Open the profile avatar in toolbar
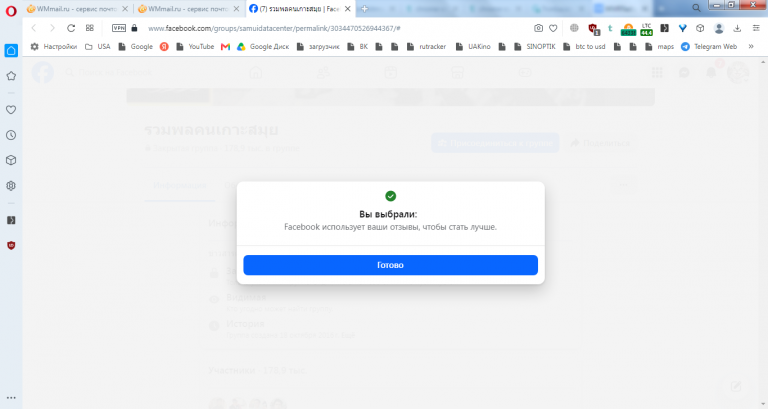Image resolution: width=768 pixels, height=409 pixels. pyautogui.click(x=719, y=28)
